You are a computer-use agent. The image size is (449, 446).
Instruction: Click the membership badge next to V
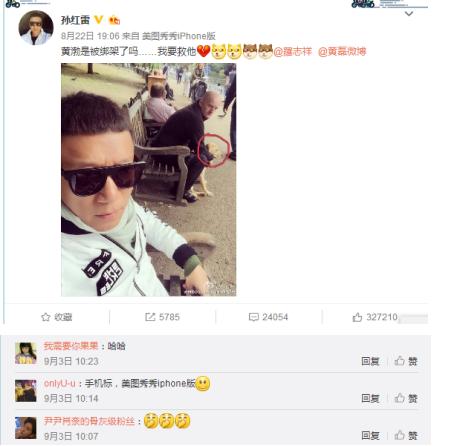[x=114, y=20]
